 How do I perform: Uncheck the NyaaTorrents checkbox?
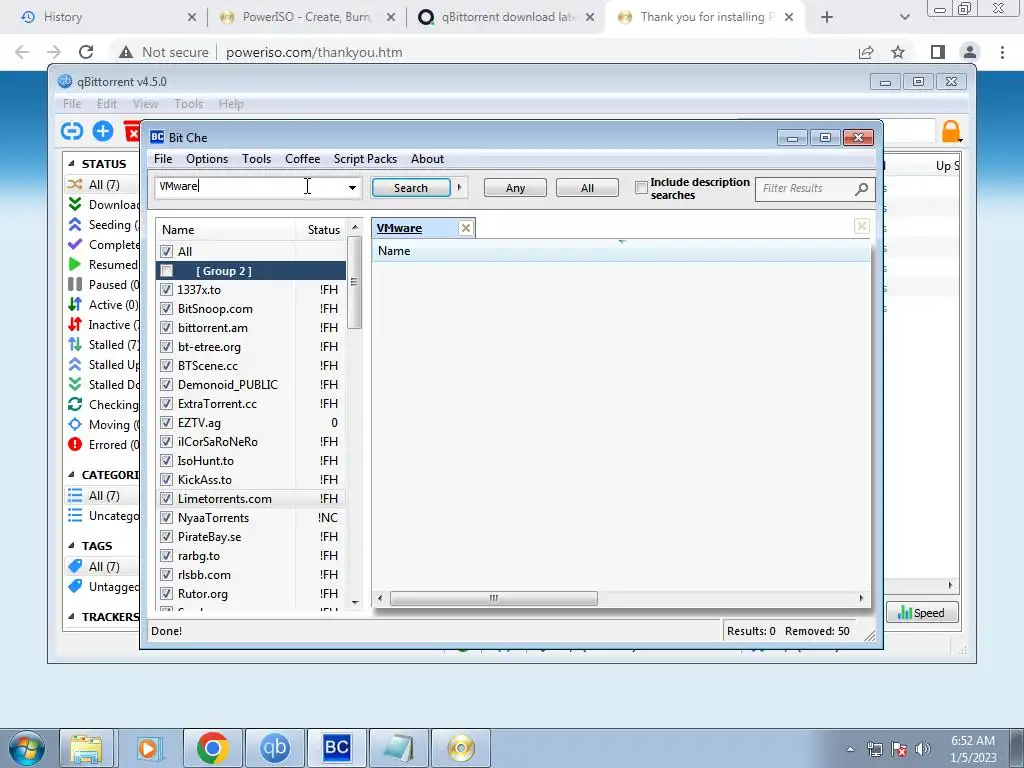167,518
